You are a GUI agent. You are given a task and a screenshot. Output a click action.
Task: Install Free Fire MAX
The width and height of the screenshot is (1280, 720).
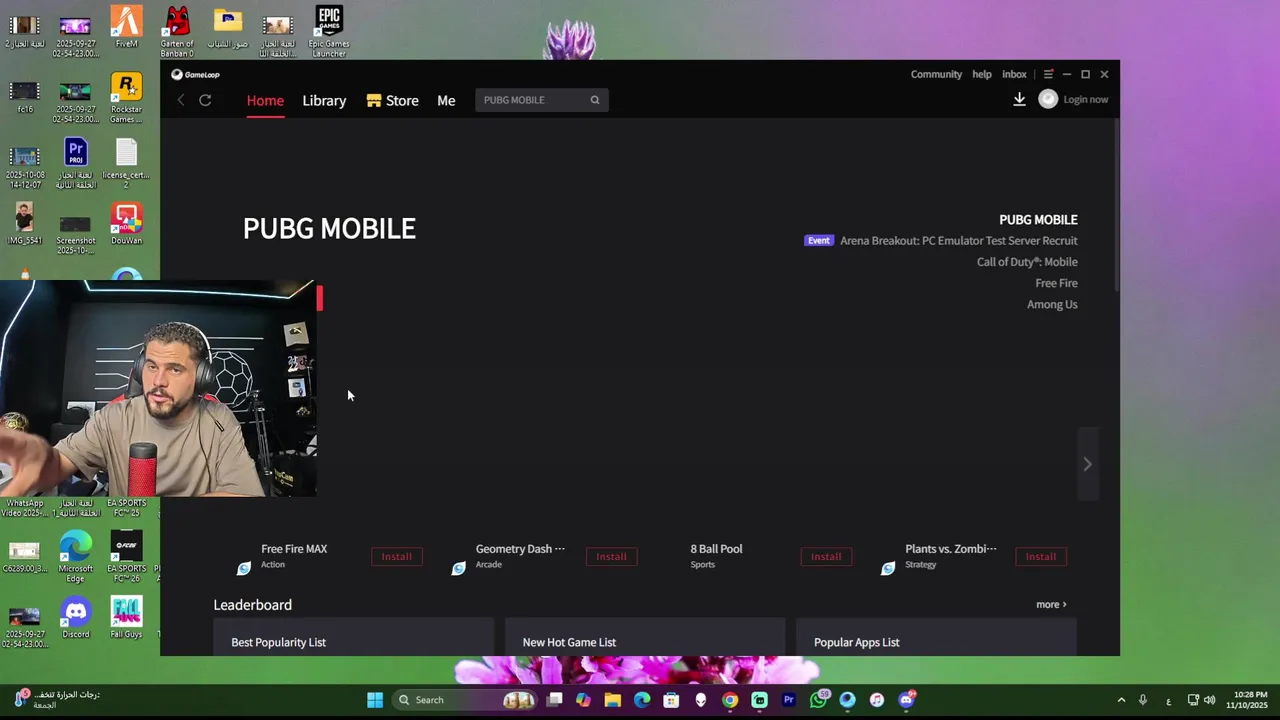click(396, 556)
